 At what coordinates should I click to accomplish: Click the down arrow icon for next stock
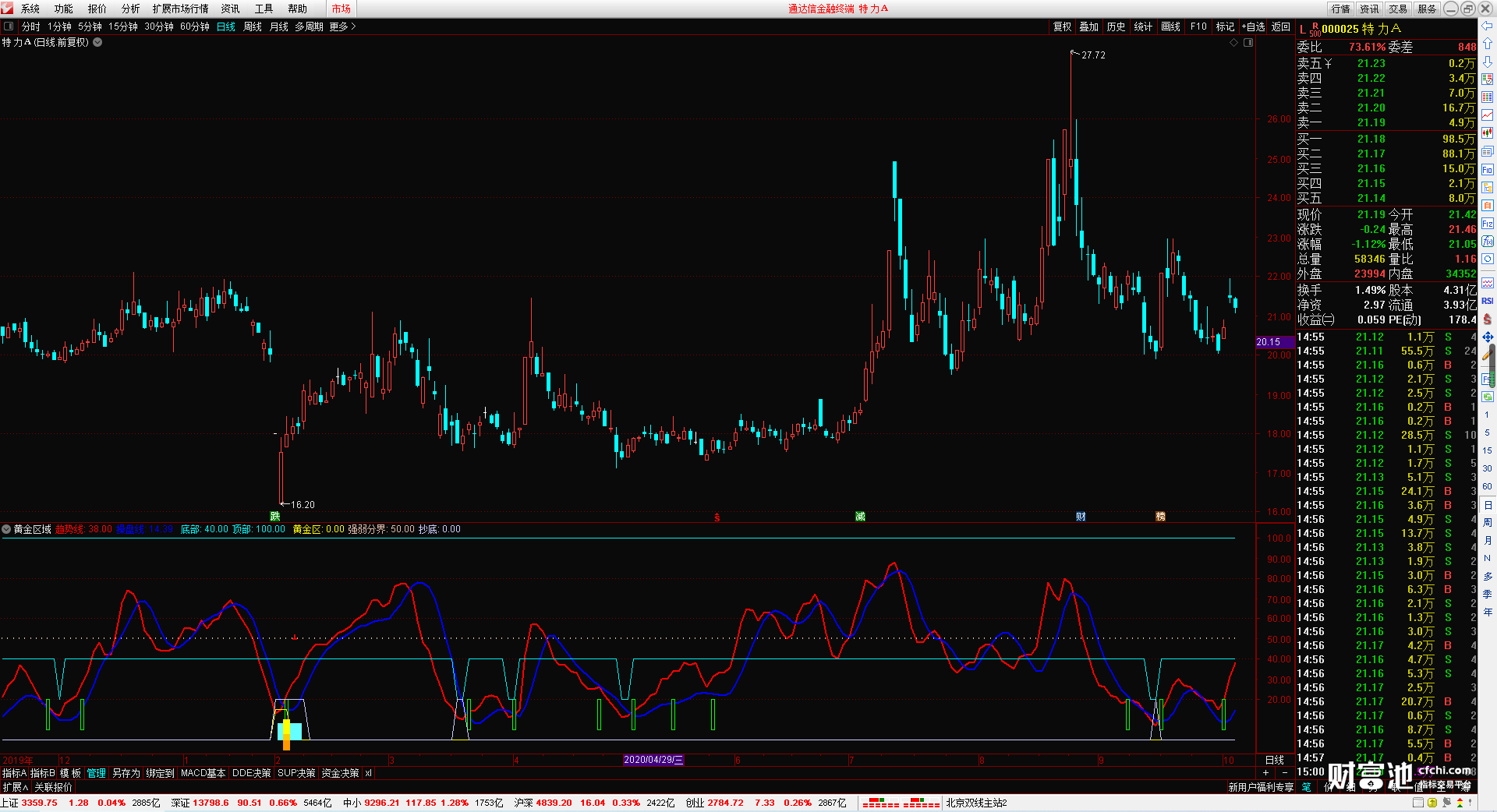[x=1488, y=62]
